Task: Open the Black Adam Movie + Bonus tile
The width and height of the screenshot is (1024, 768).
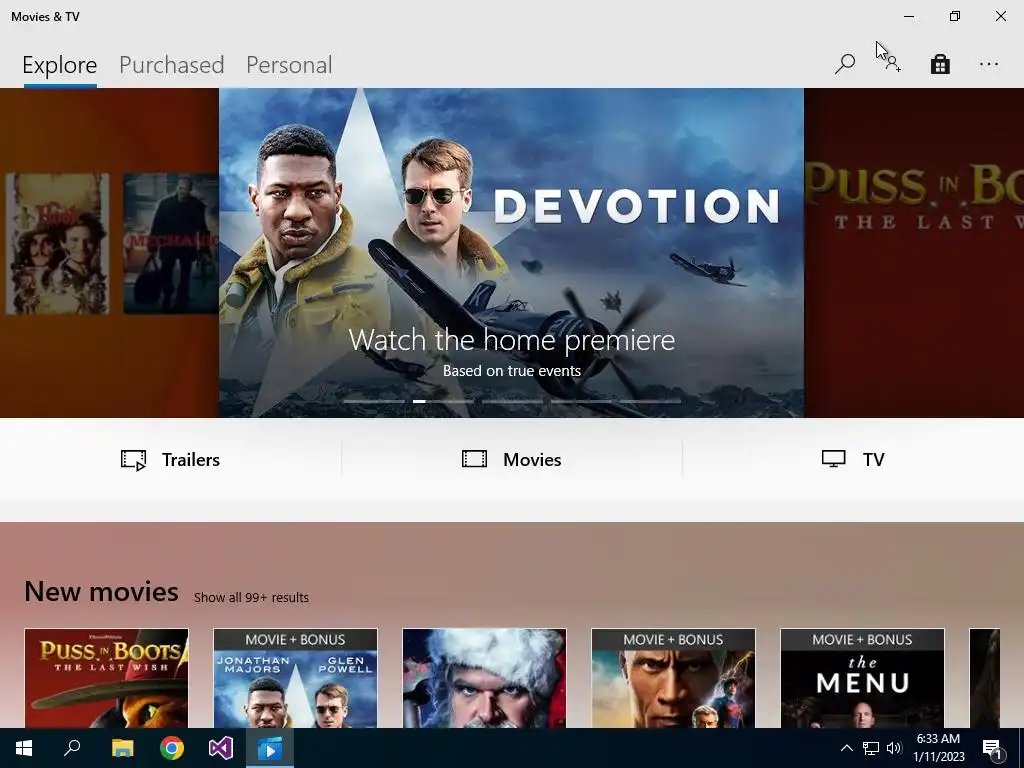Action: tap(673, 678)
